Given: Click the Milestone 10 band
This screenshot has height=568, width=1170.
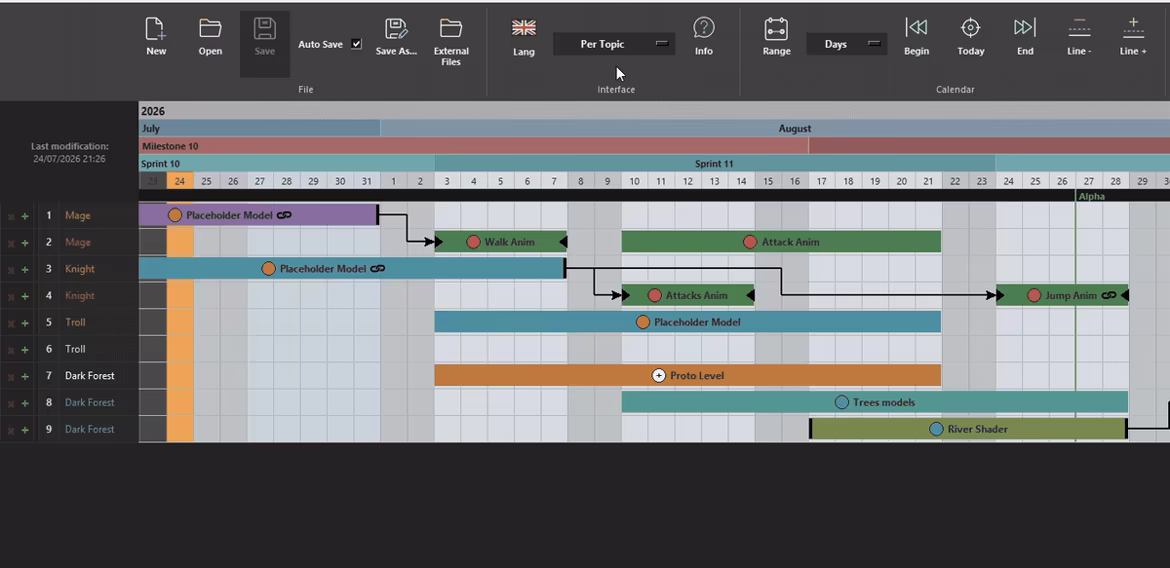Looking at the screenshot, I should tap(474, 146).
